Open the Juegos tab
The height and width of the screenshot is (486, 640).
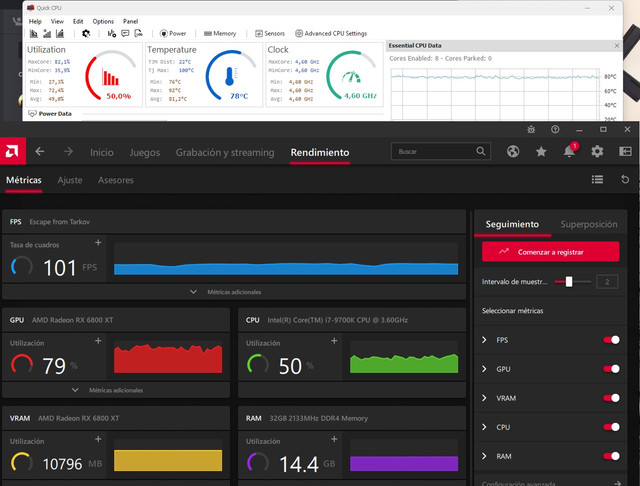[x=145, y=152]
